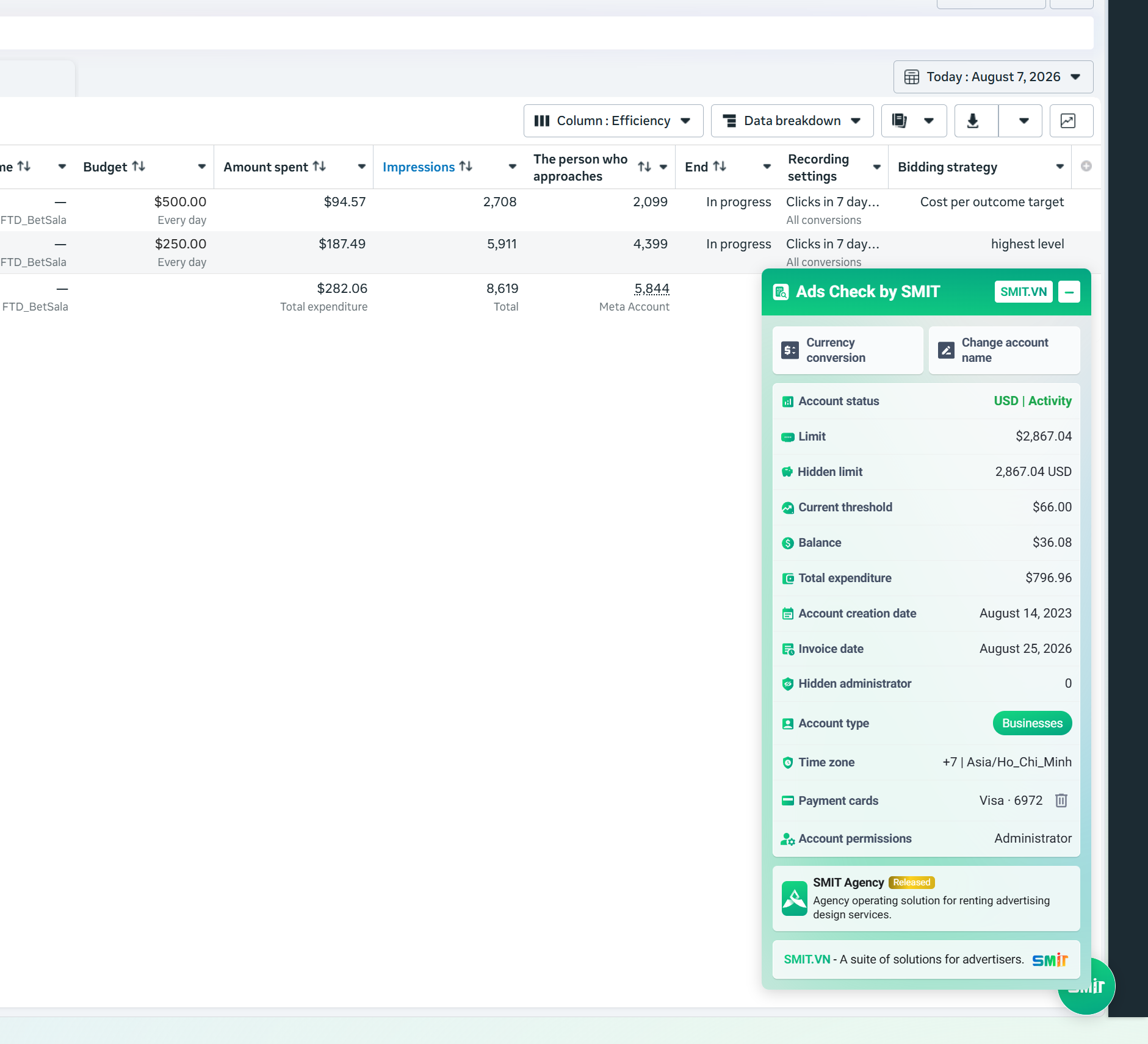
Task: Click the Hidden limit value 2,867.04 USD
Action: tap(1033, 472)
